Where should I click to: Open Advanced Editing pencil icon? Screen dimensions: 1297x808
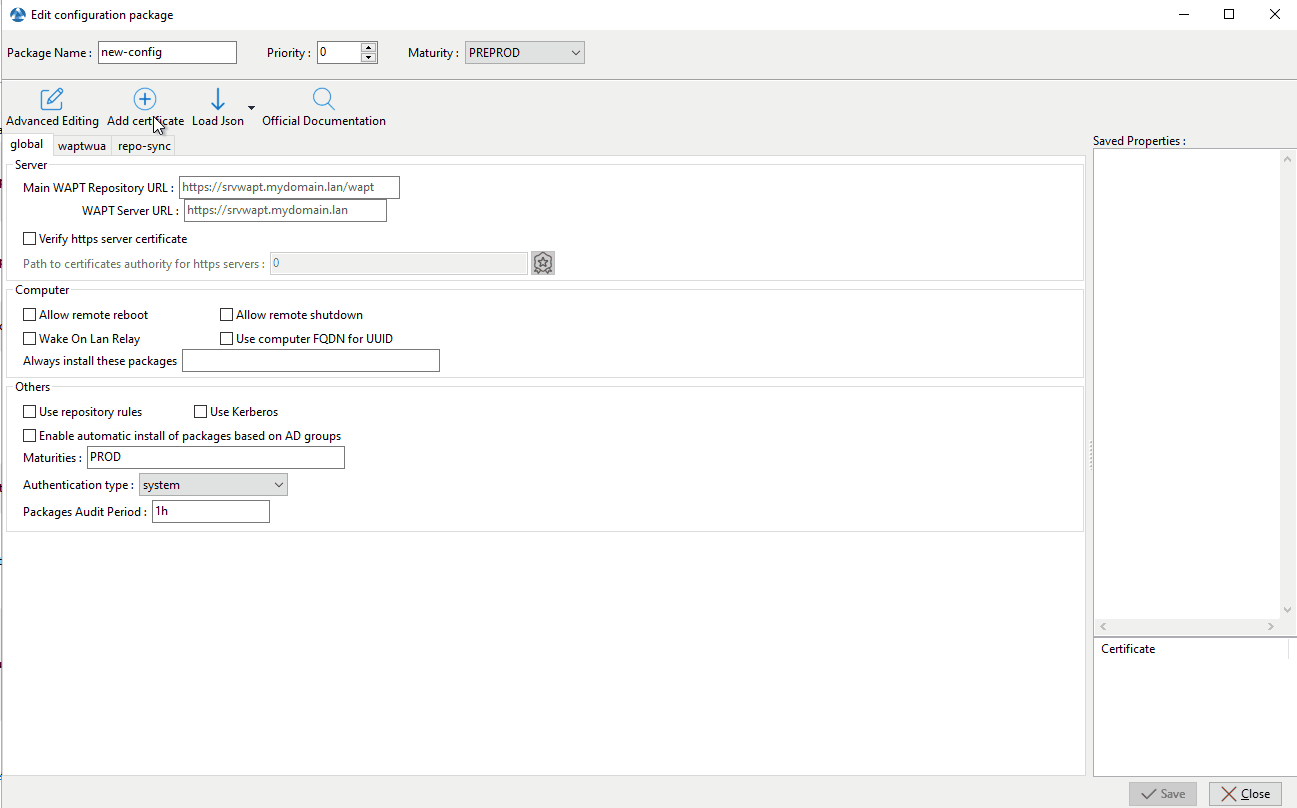point(52,99)
